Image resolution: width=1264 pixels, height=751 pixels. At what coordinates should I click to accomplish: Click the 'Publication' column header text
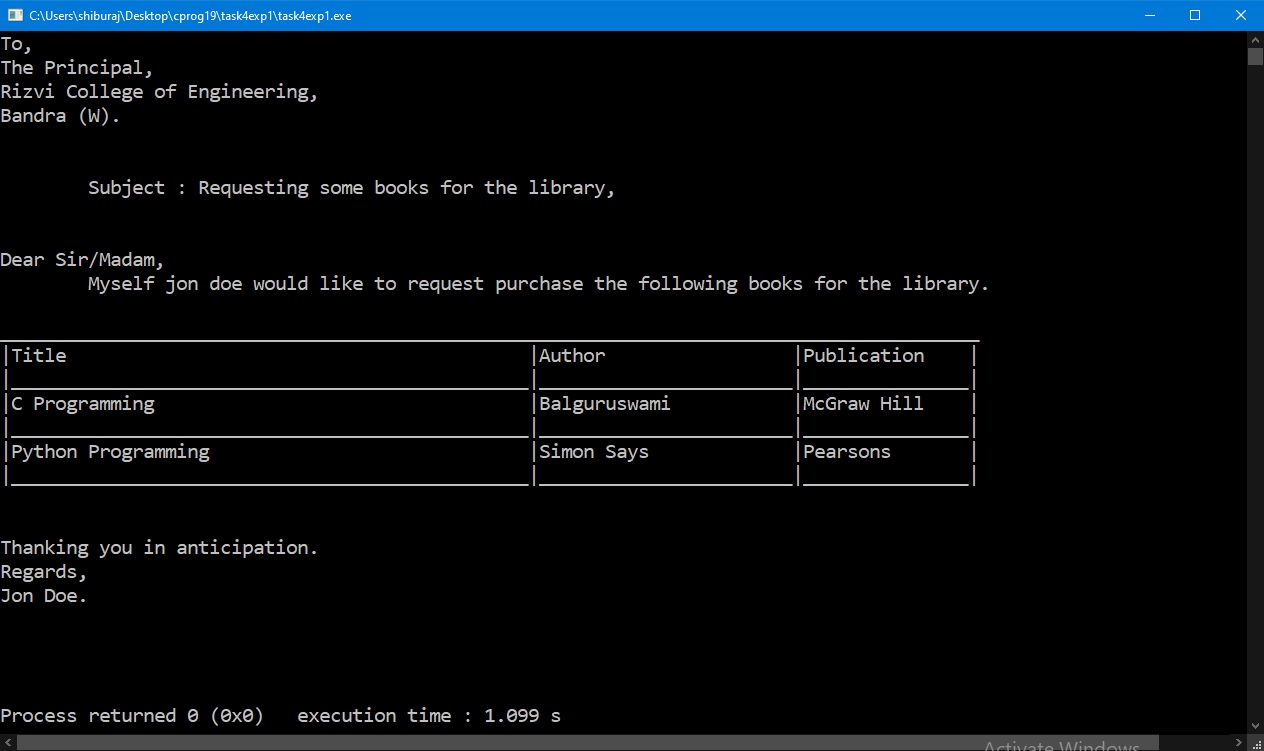click(x=863, y=356)
